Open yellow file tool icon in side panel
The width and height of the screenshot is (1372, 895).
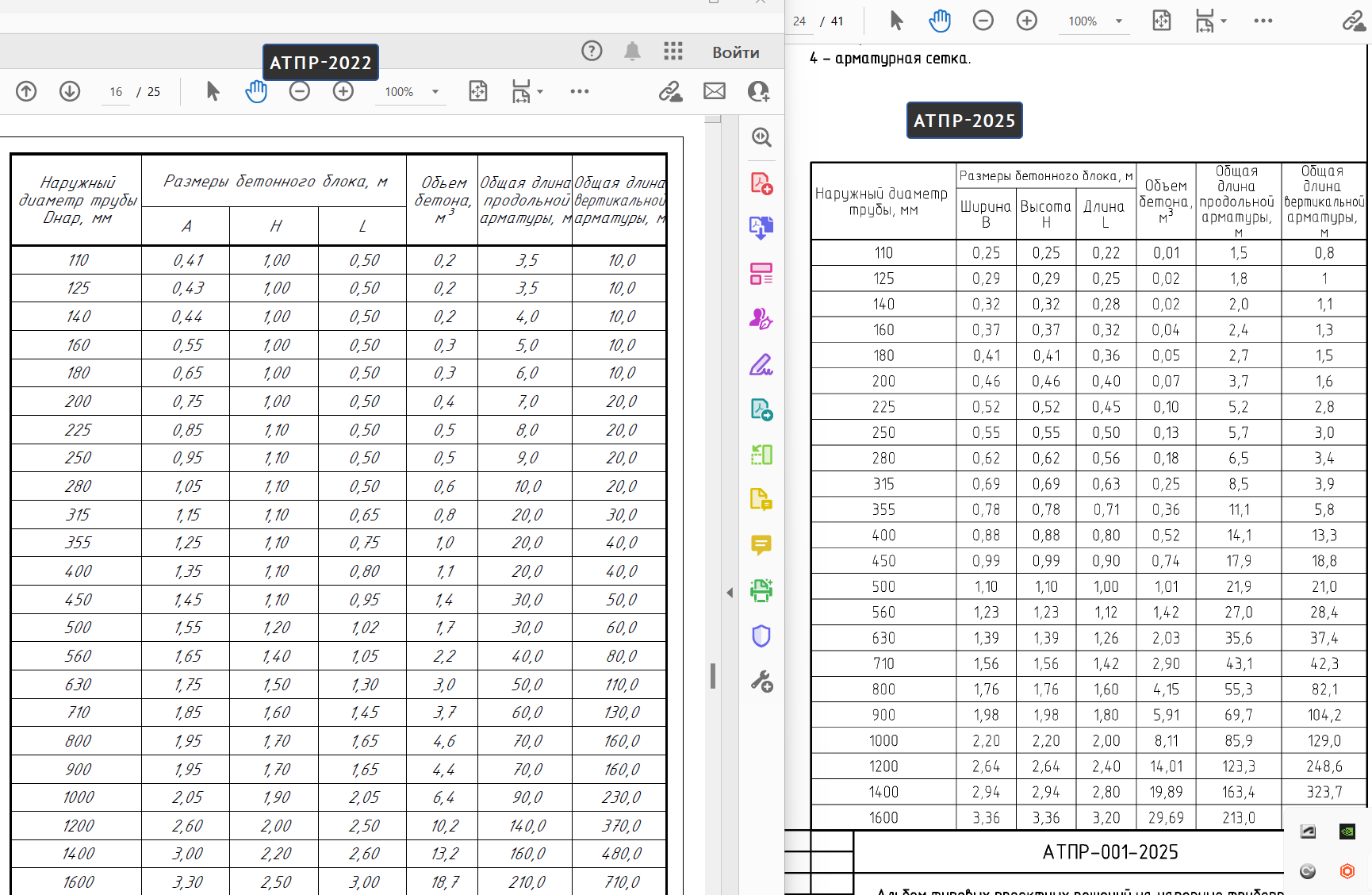tap(761, 500)
